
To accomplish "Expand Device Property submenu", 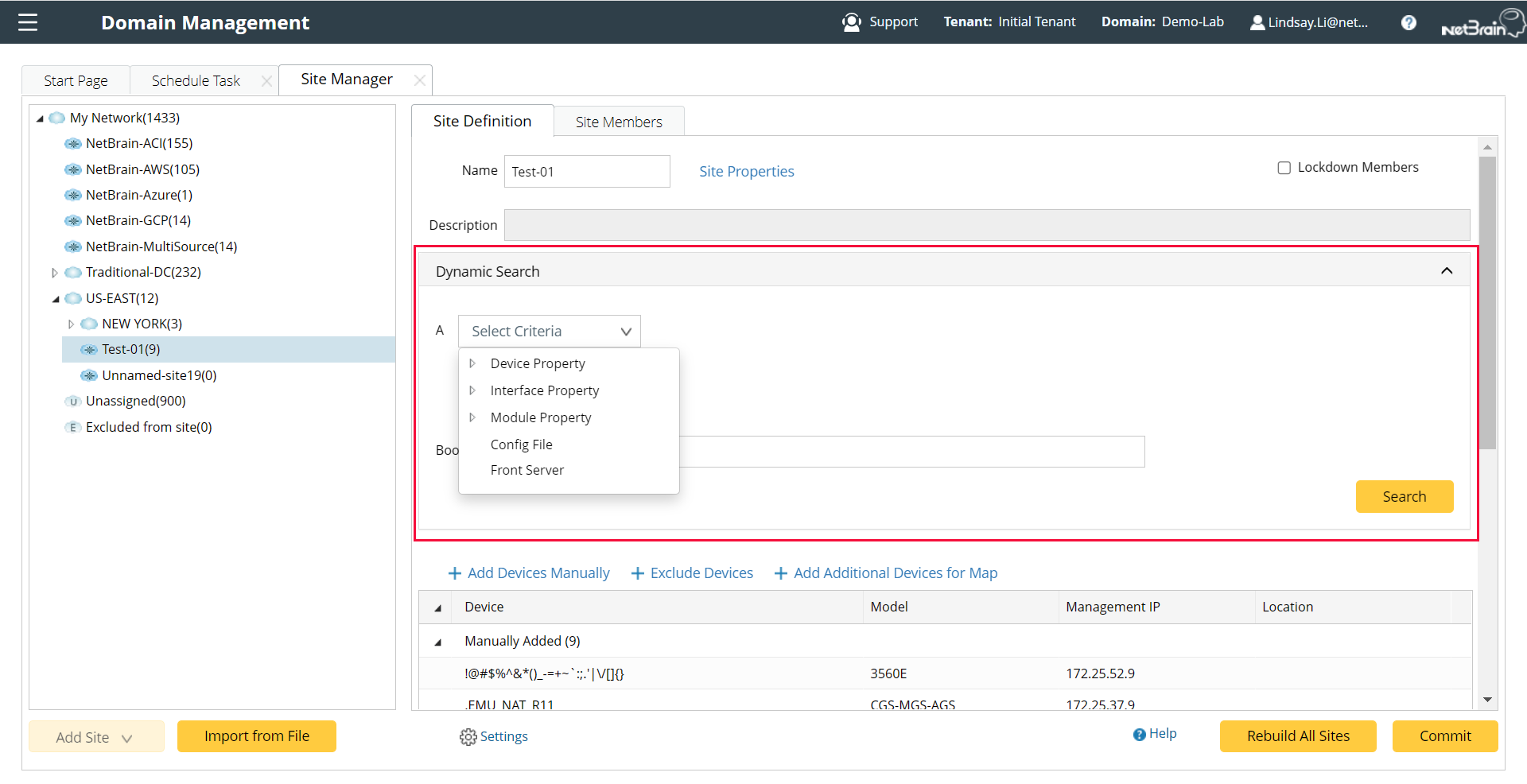I will tap(472, 363).
